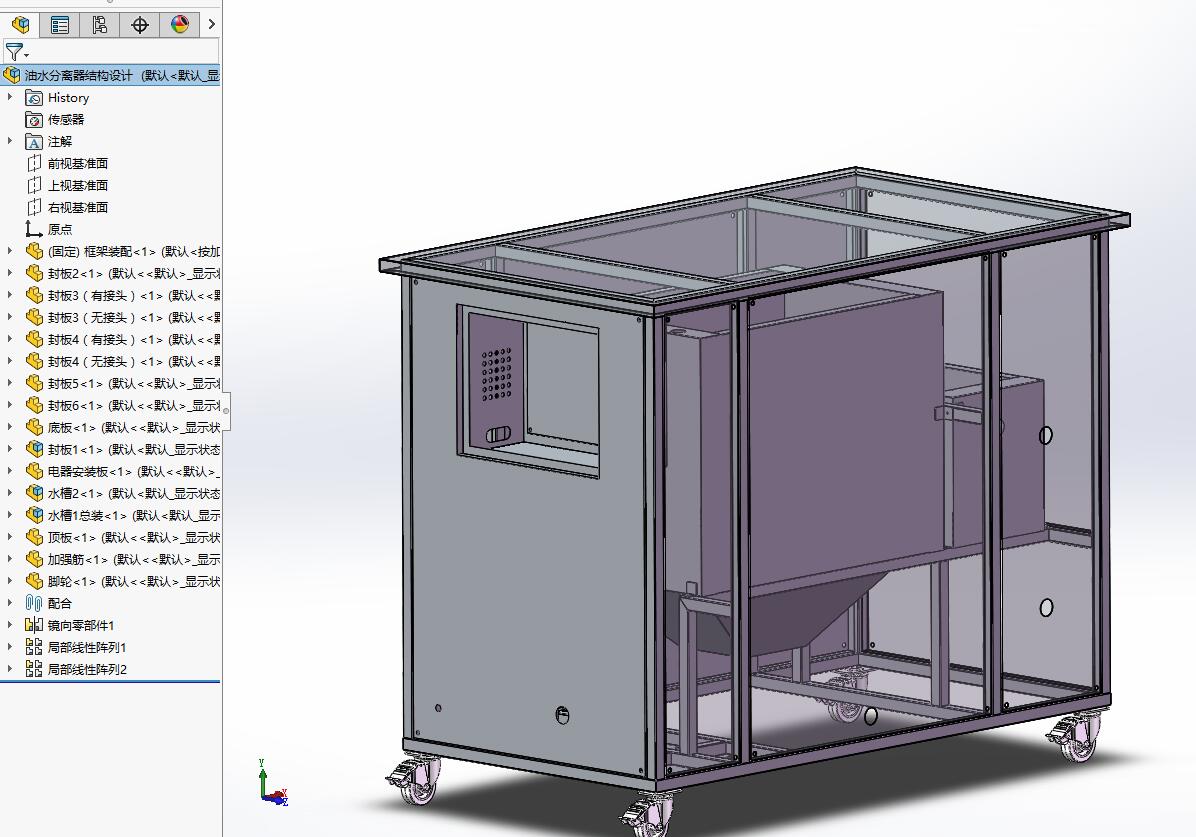Click the 加强筋<1> part icon

pyautogui.click(x=34, y=559)
